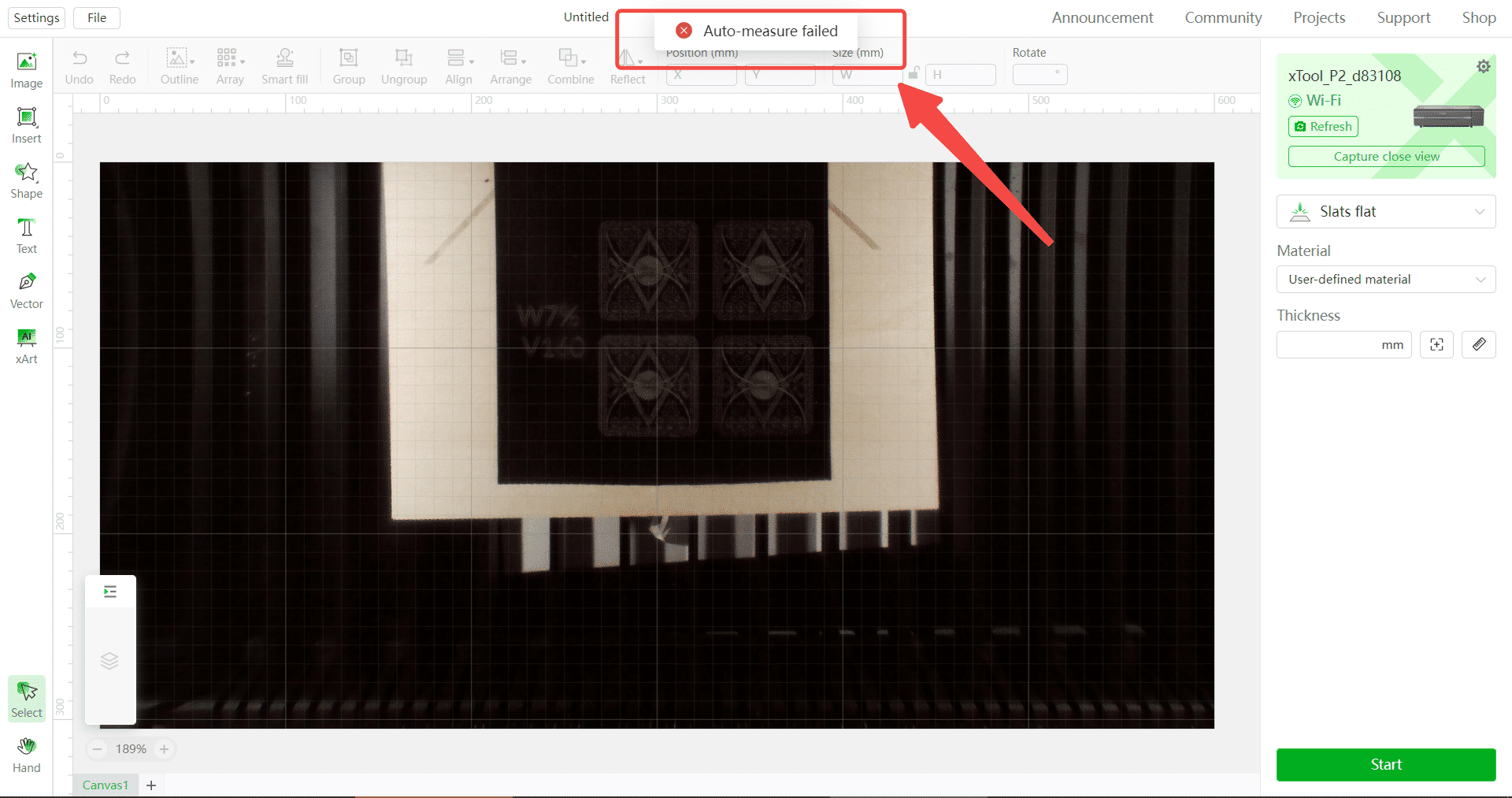
Task: Click Capture close view button
Action: (x=1386, y=157)
